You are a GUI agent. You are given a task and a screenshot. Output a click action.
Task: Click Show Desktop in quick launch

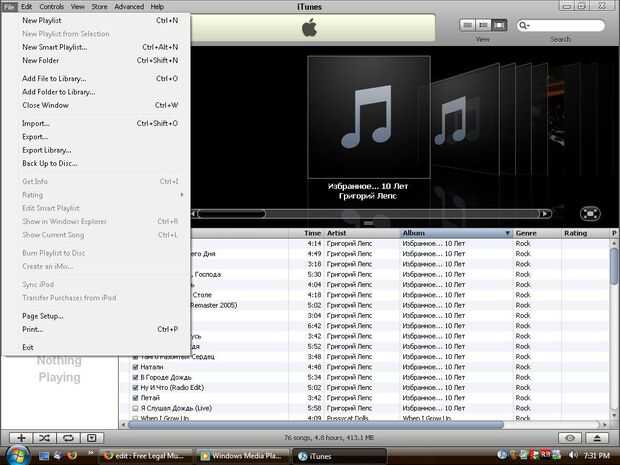(44, 456)
